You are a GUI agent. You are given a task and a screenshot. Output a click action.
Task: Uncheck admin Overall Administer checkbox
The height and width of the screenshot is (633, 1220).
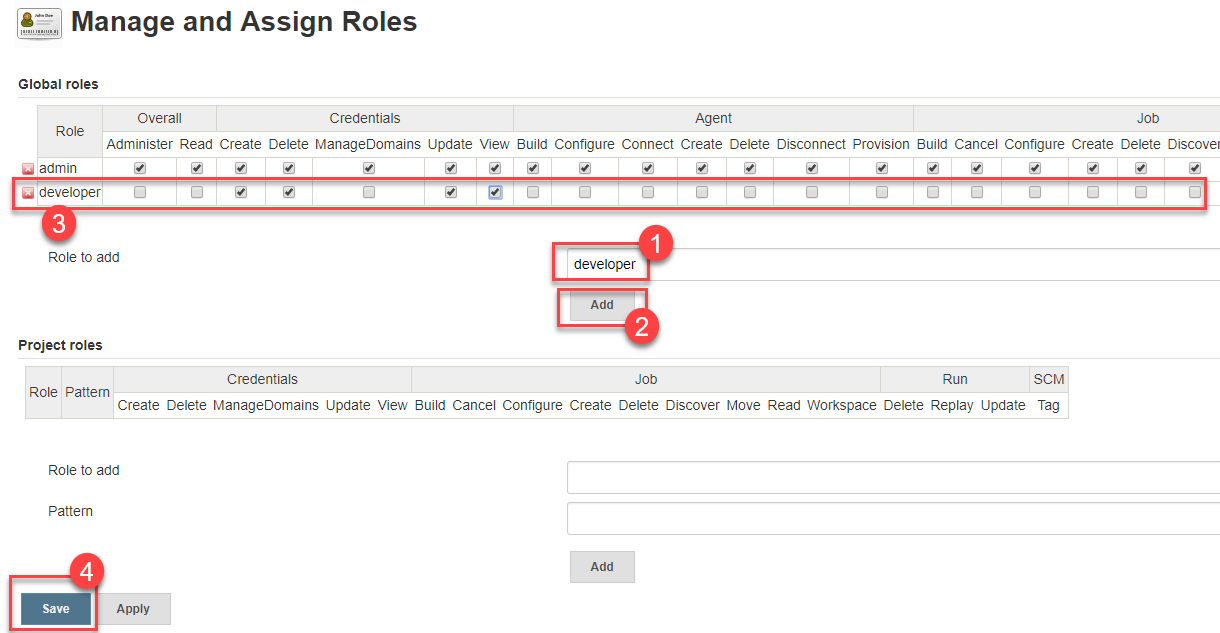(140, 168)
